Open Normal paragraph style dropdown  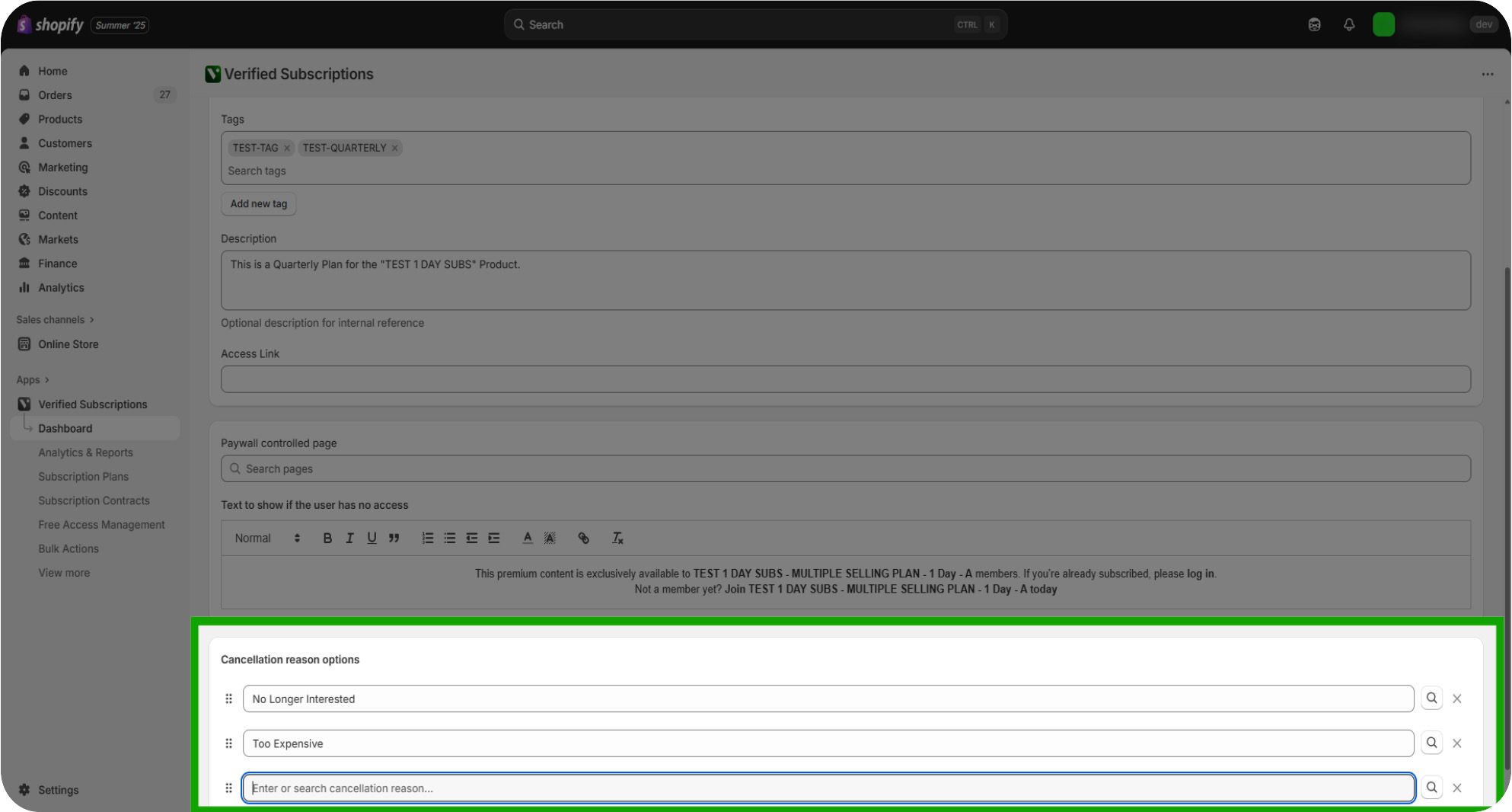tap(267, 538)
